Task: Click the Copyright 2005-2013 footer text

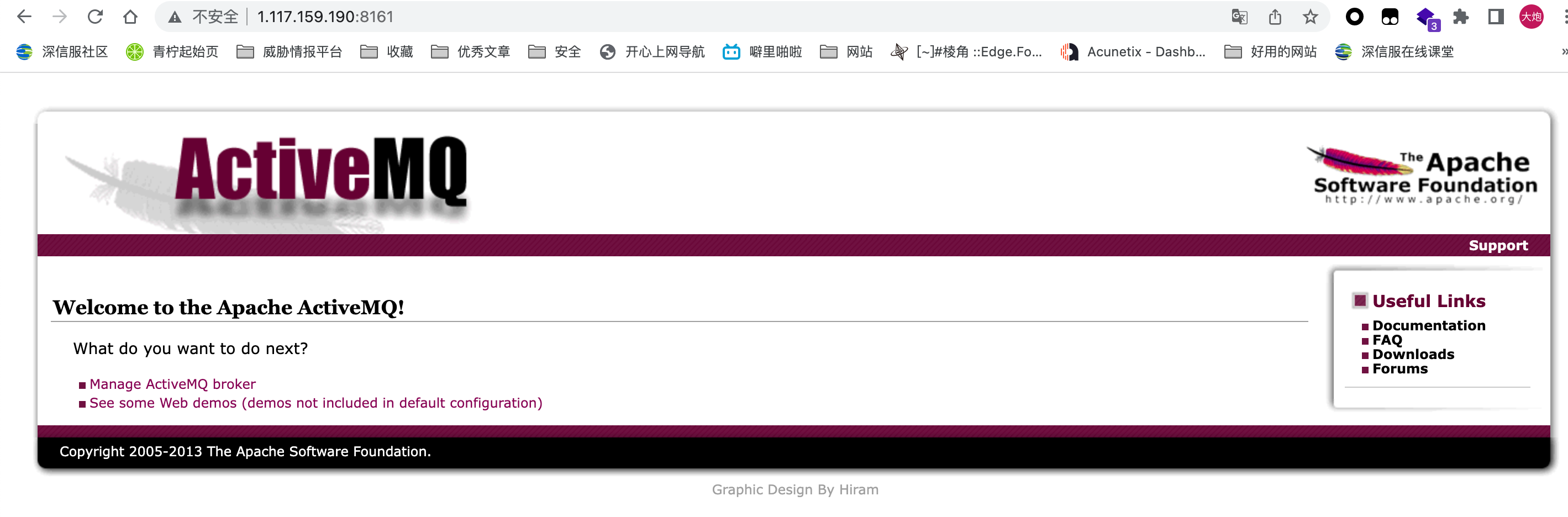Action: point(245,451)
